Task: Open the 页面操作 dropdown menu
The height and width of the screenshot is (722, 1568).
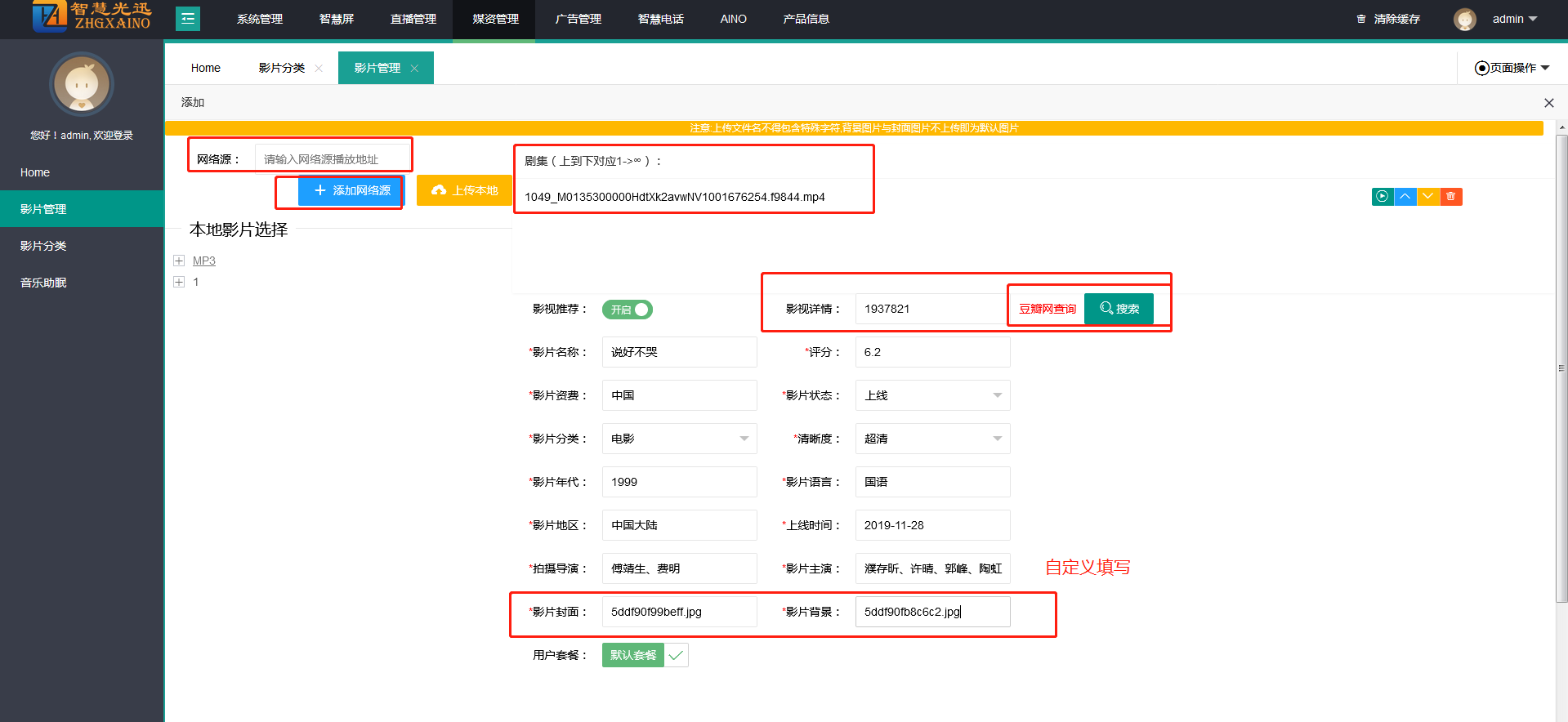Action: coord(1512,68)
